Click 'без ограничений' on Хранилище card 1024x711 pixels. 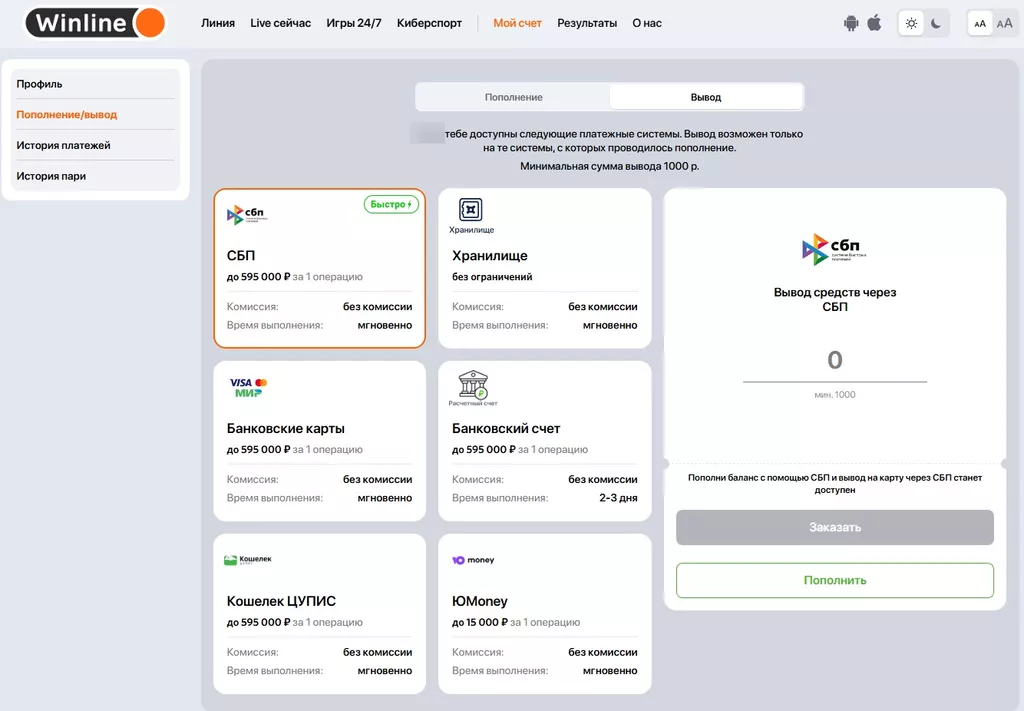[x=492, y=277]
